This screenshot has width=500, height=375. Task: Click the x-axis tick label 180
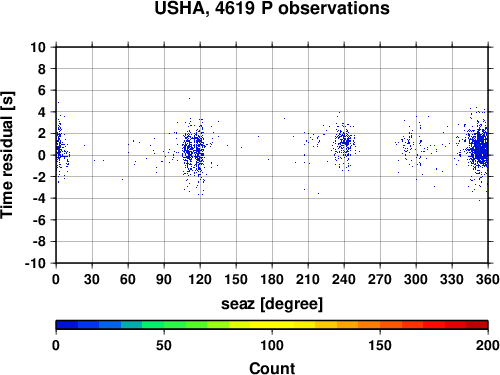coord(272,279)
